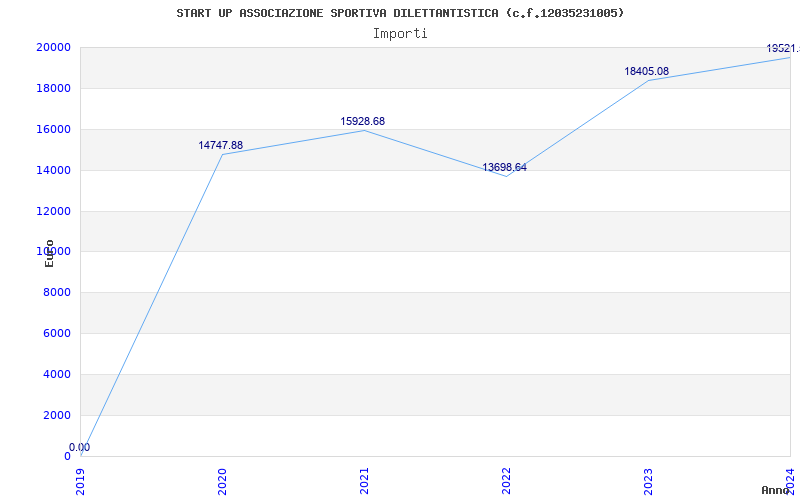Viewport: 800px width, 500px height.
Task: Click the line's 2022 dip point
Action: [506, 176]
